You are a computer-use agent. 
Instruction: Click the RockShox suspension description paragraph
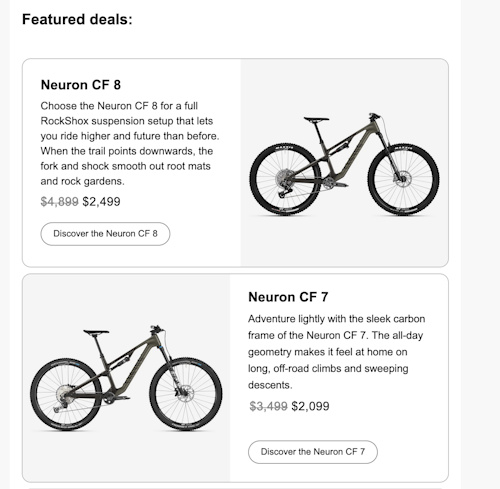[130, 144]
